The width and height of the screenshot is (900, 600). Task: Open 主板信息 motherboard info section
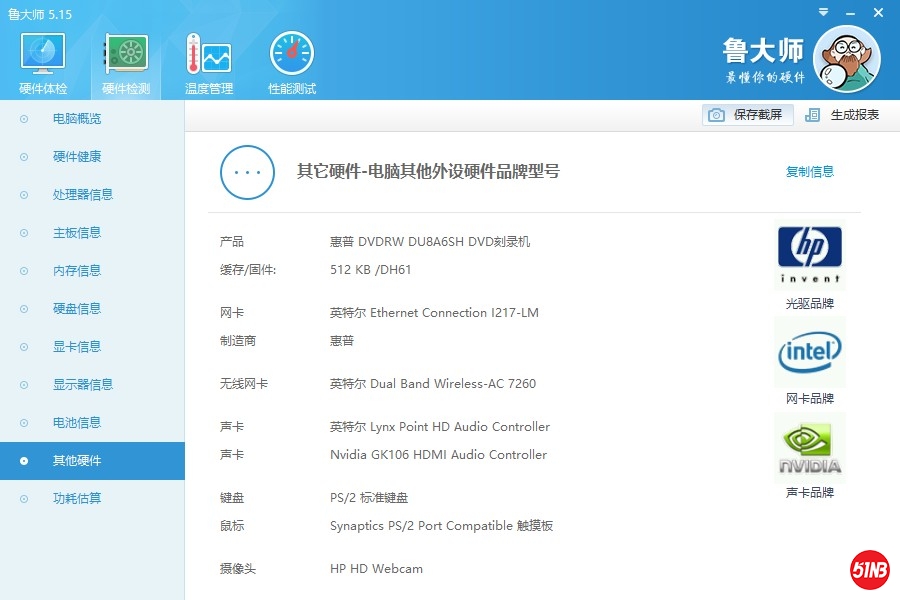77,233
